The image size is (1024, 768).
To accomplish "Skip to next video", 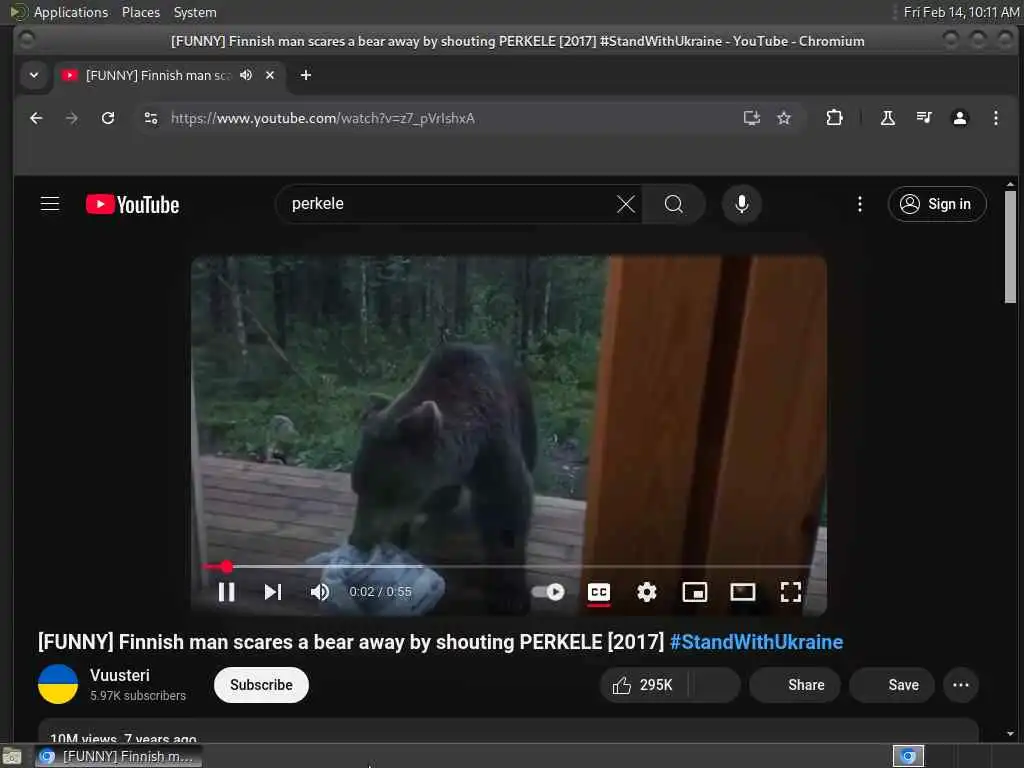I will pyautogui.click(x=273, y=592).
